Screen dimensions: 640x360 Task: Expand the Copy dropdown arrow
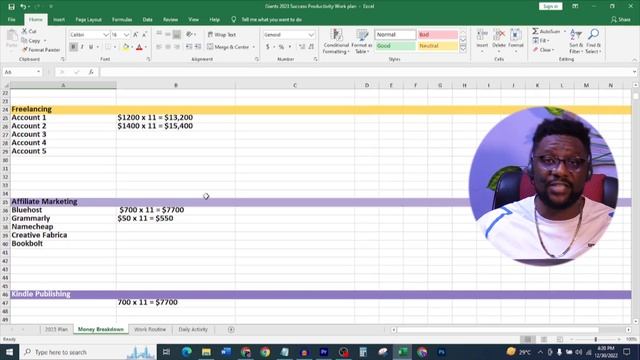tap(45, 41)
